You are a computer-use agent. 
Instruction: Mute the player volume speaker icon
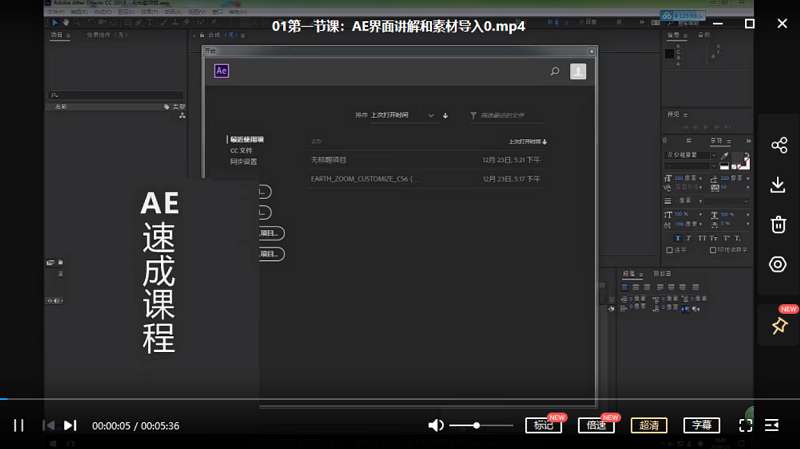pos(436,425)
